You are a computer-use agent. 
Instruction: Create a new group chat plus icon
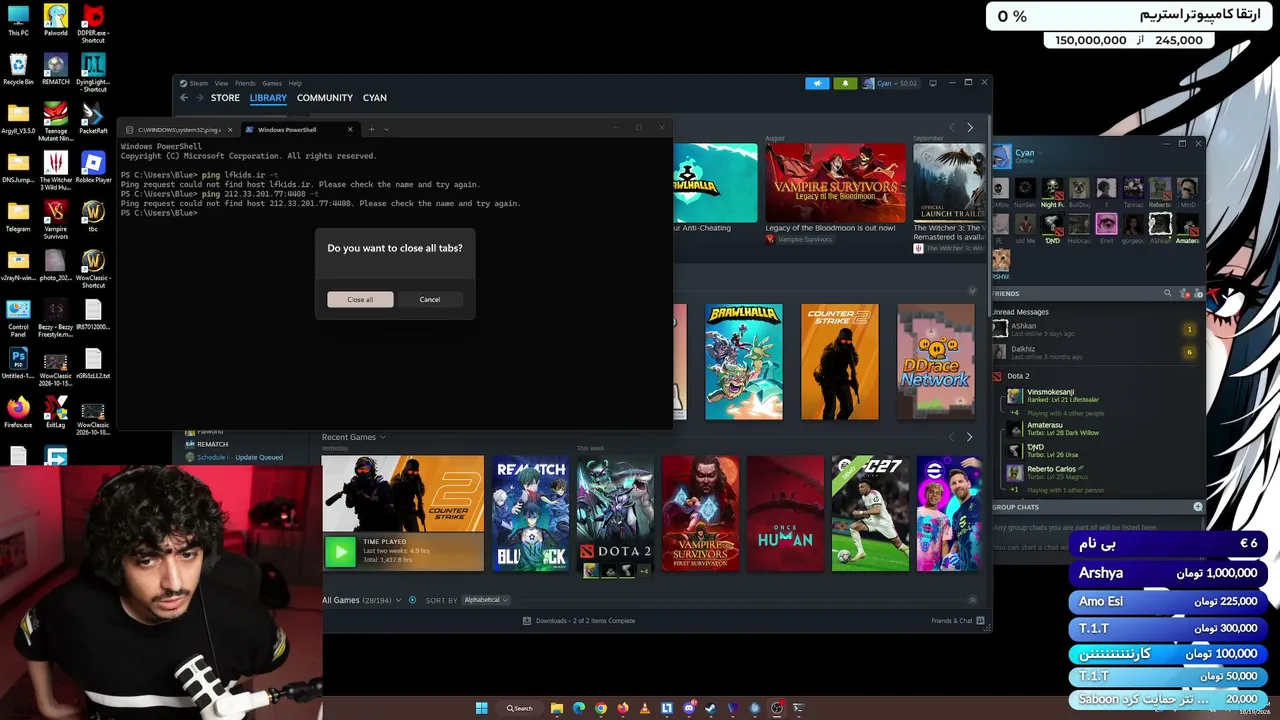click(1198, 507)
